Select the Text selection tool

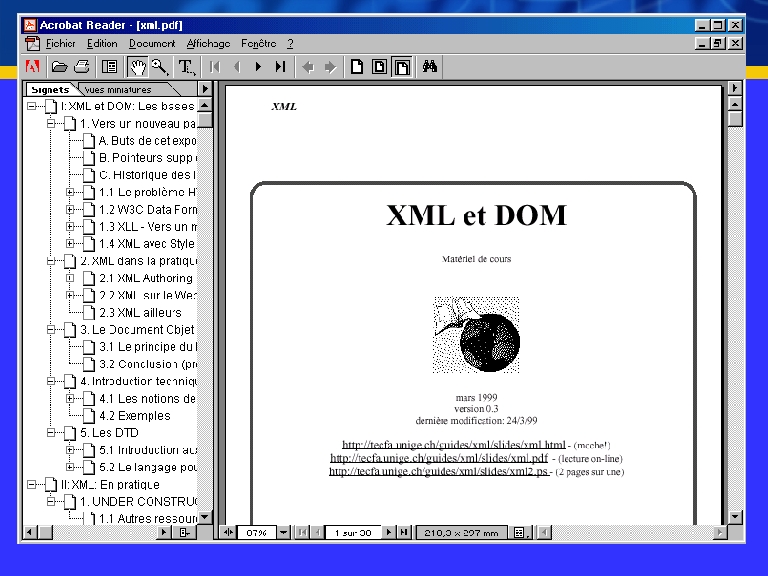[186, 67]
